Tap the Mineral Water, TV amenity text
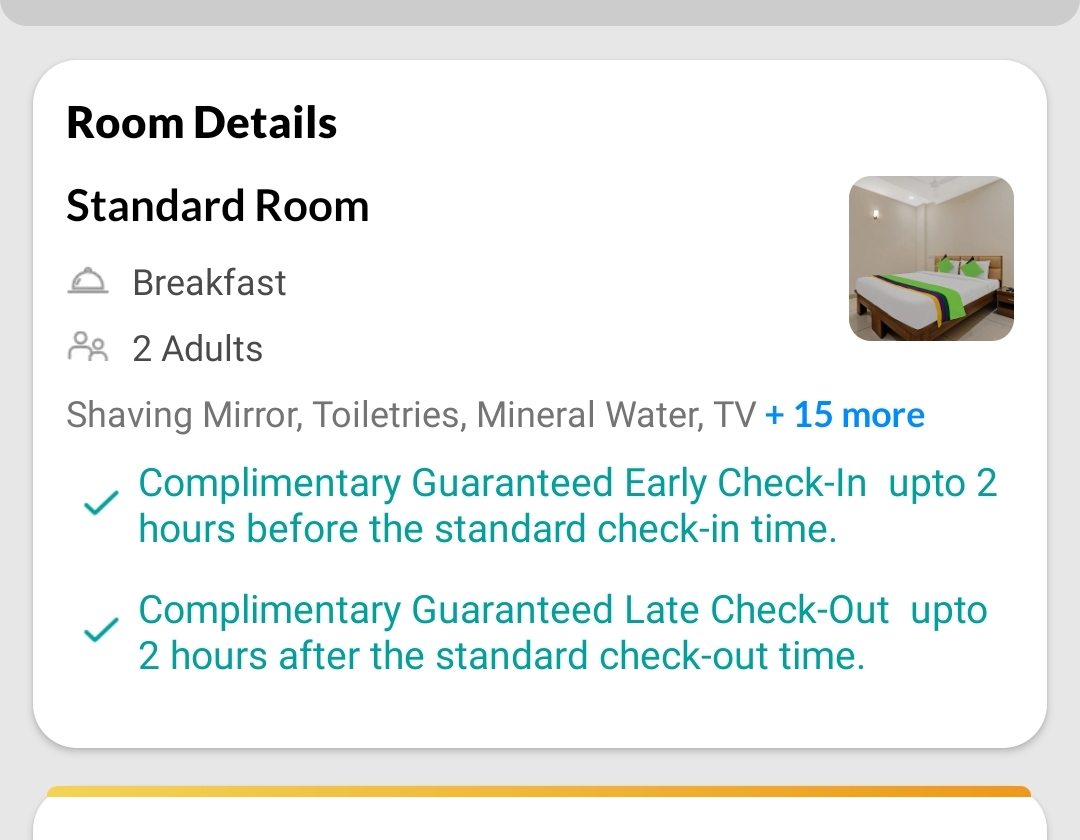Image resolution: width=1080 pixels, height=840 pixels. 616,415
